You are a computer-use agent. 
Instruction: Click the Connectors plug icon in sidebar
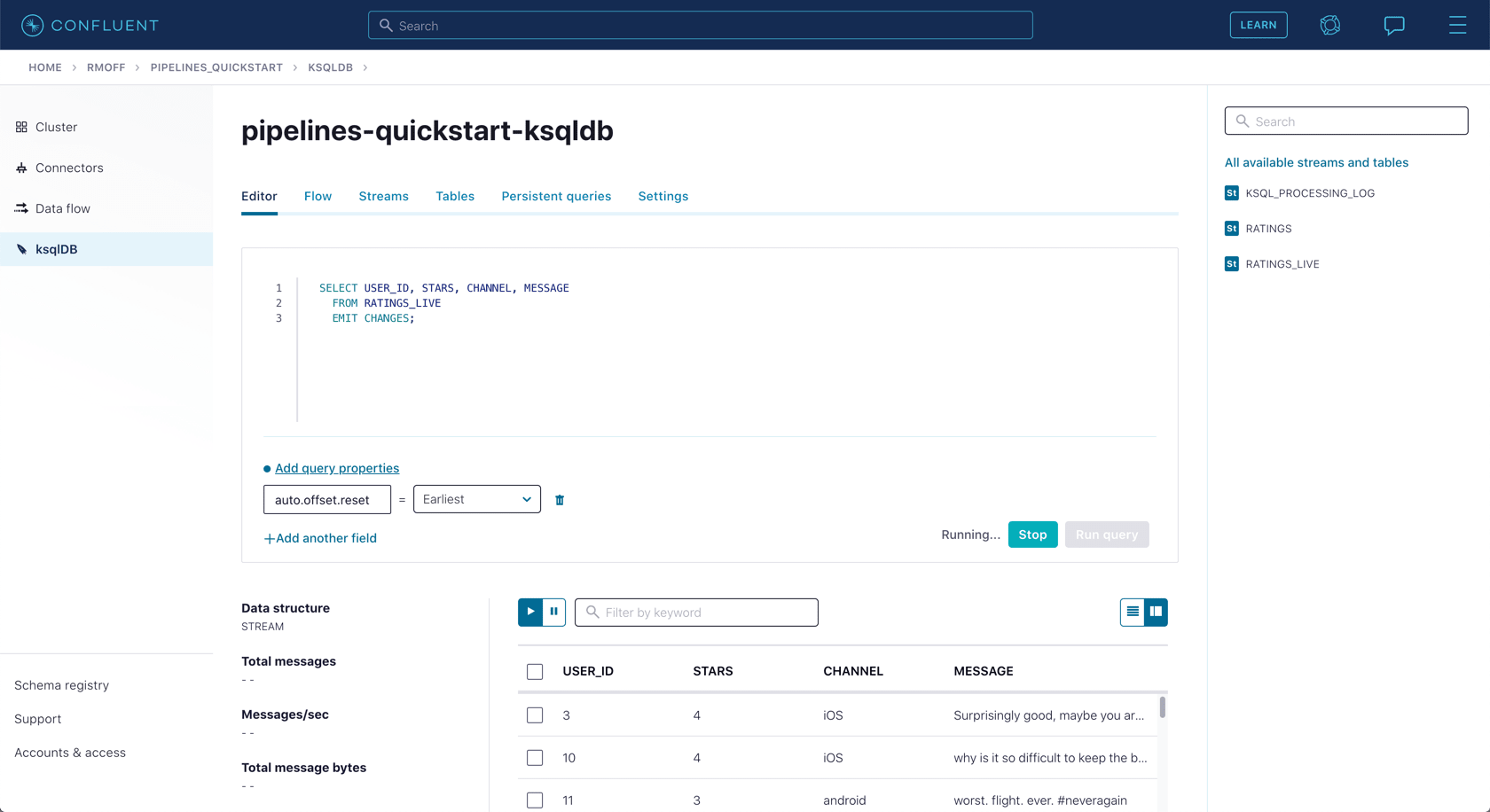tap(21, 168)
